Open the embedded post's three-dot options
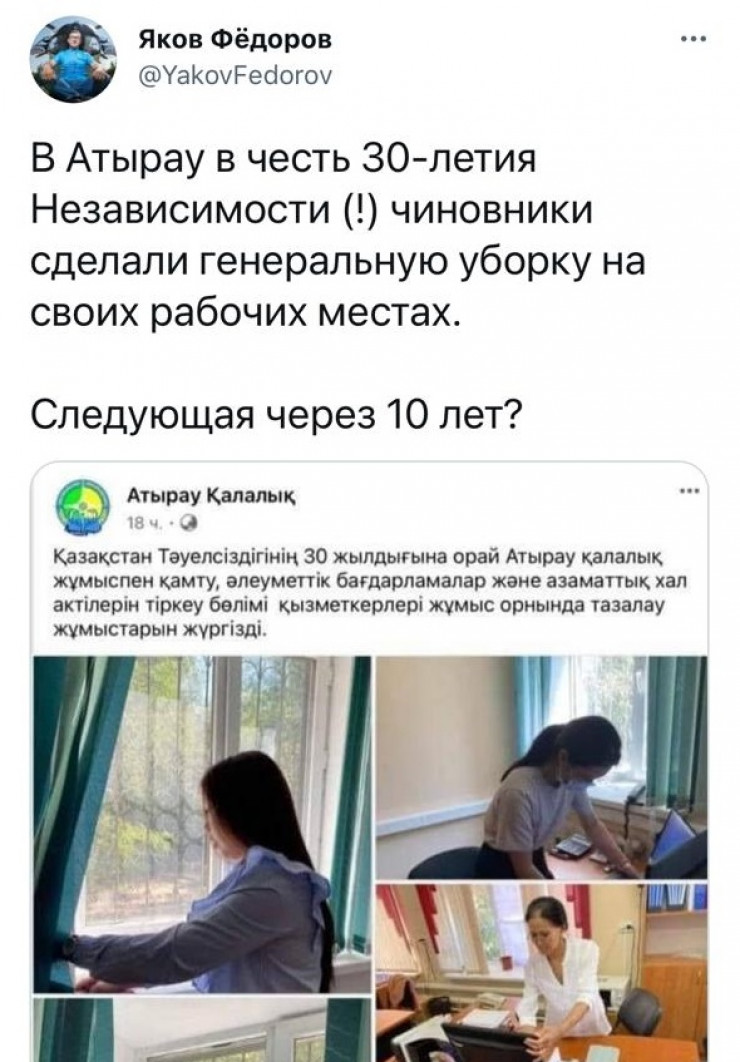 point(689,492)
